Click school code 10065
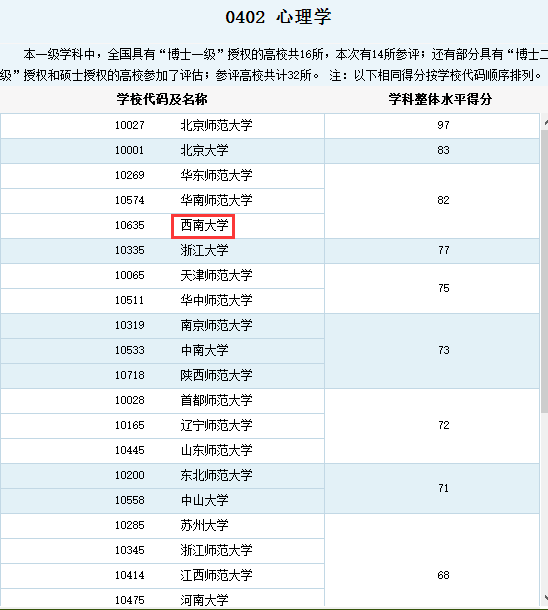548x610 pixels. (x=130, y=275)
